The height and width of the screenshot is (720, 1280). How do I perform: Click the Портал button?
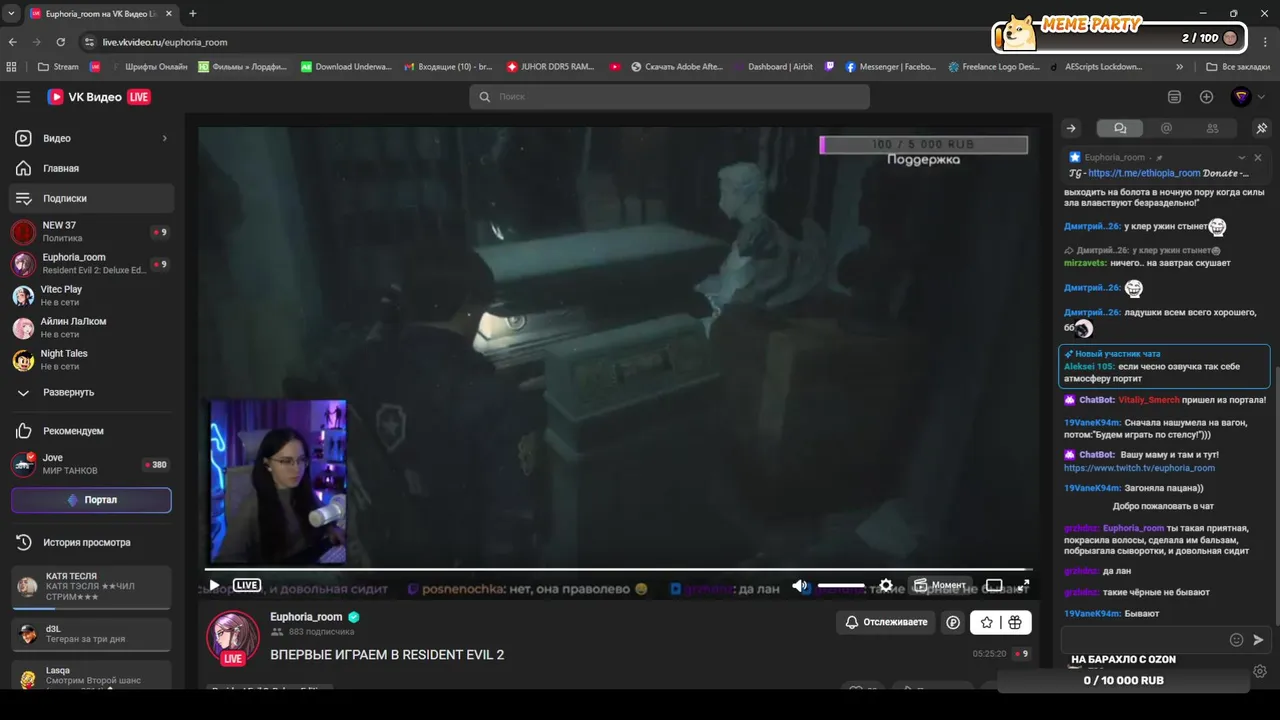91,500
